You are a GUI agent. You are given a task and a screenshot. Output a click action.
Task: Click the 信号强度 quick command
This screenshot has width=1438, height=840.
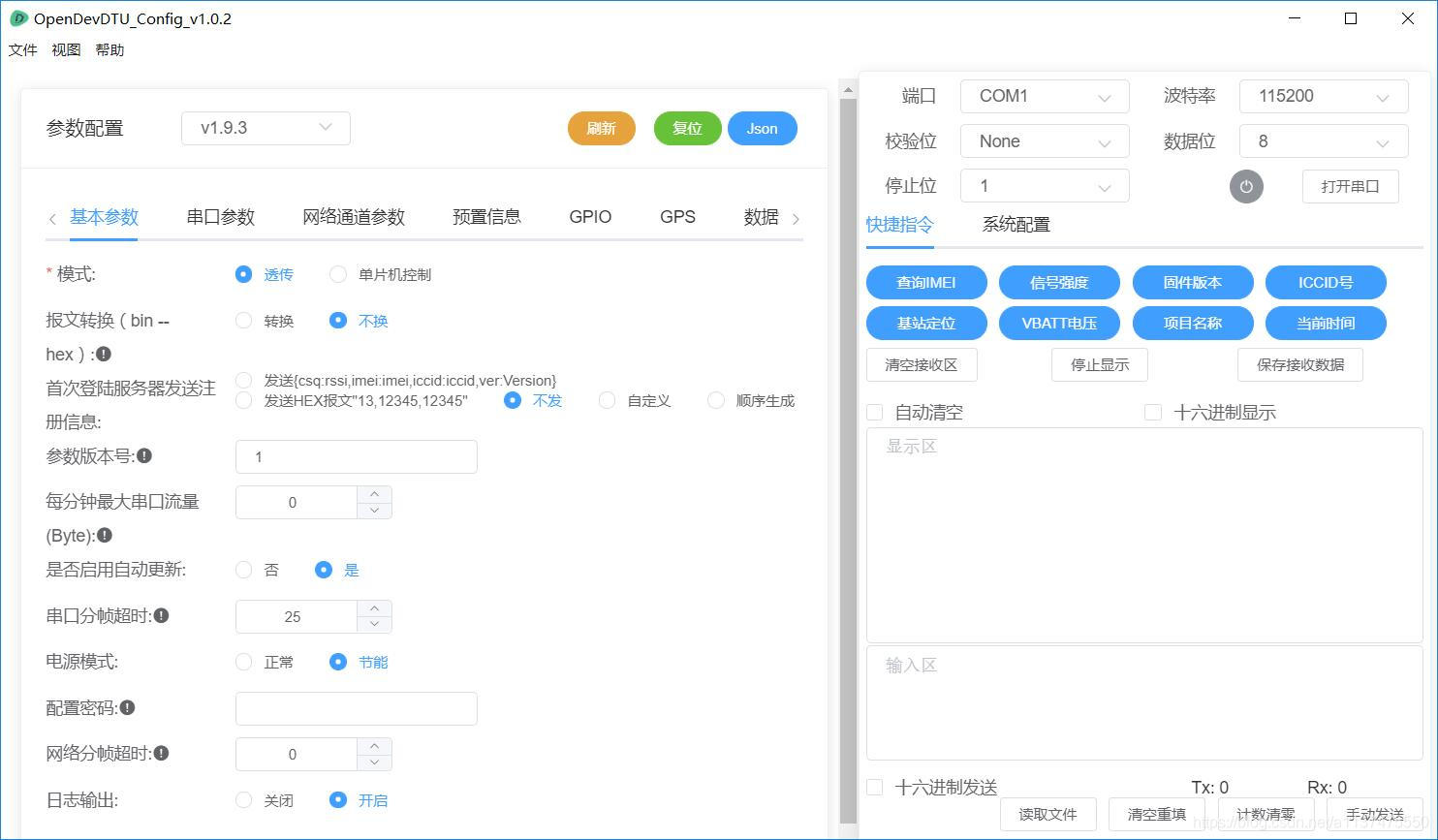[x=1059, y=282]
